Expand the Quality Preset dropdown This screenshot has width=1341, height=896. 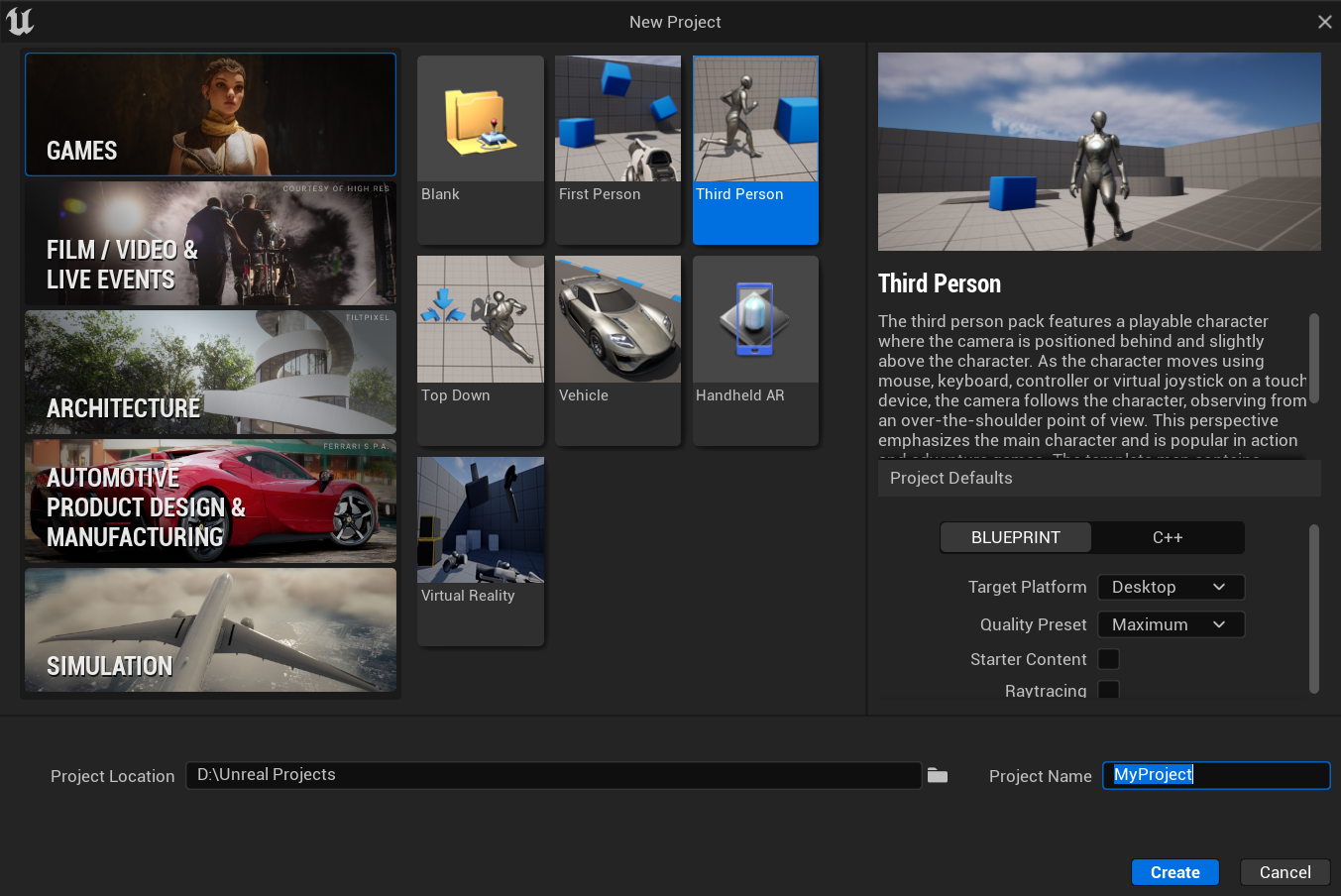(1171, 624)
